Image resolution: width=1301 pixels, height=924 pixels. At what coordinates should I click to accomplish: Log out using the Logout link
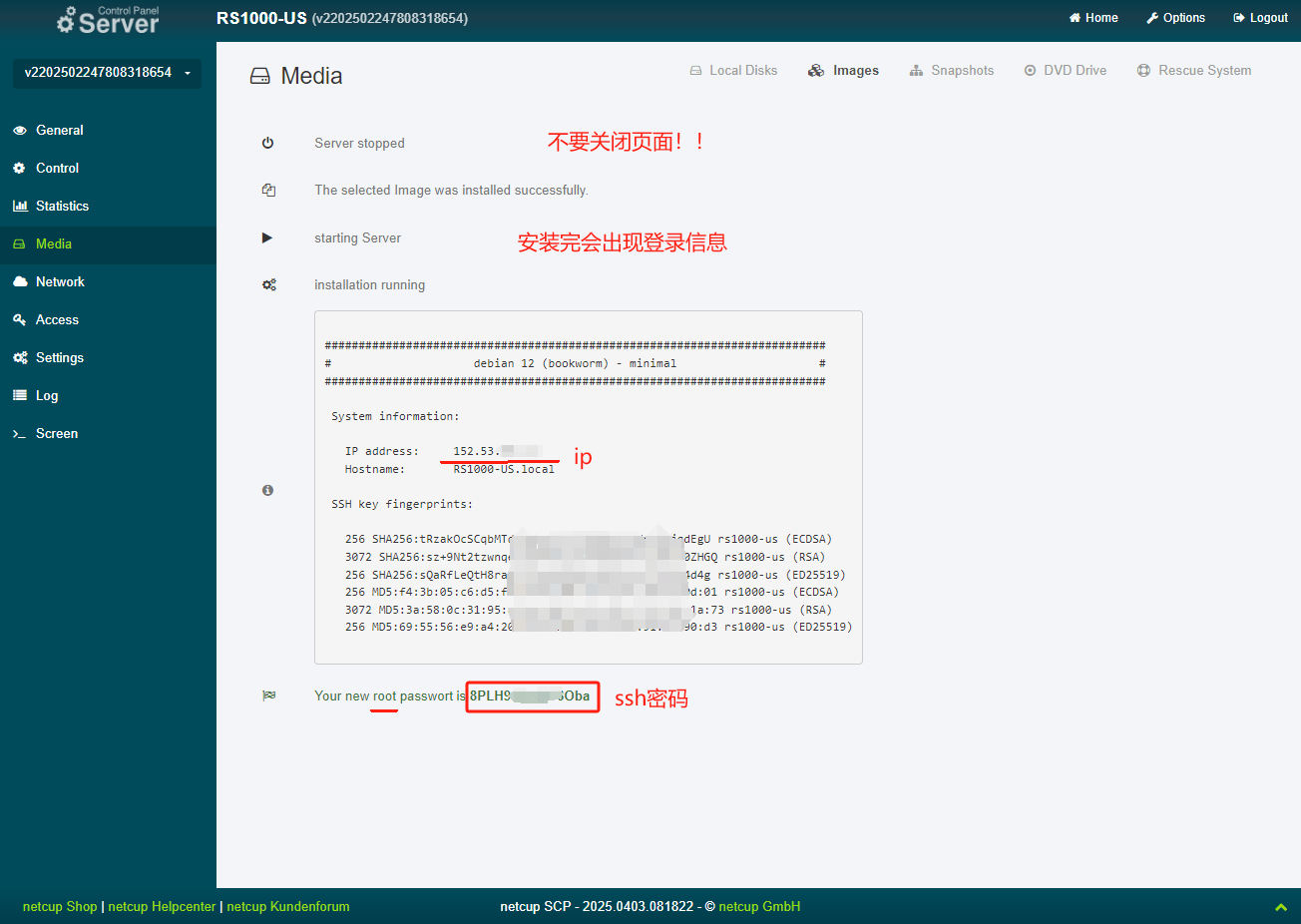[x=1260, y=18]
